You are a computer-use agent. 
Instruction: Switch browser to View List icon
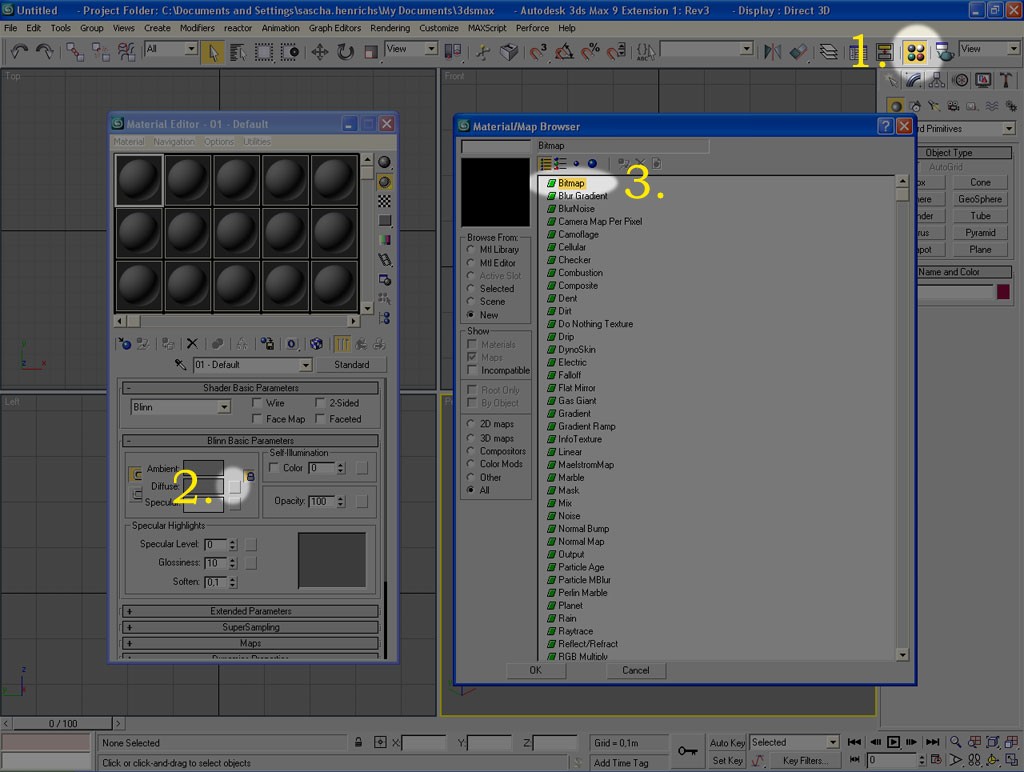[545, 164]
